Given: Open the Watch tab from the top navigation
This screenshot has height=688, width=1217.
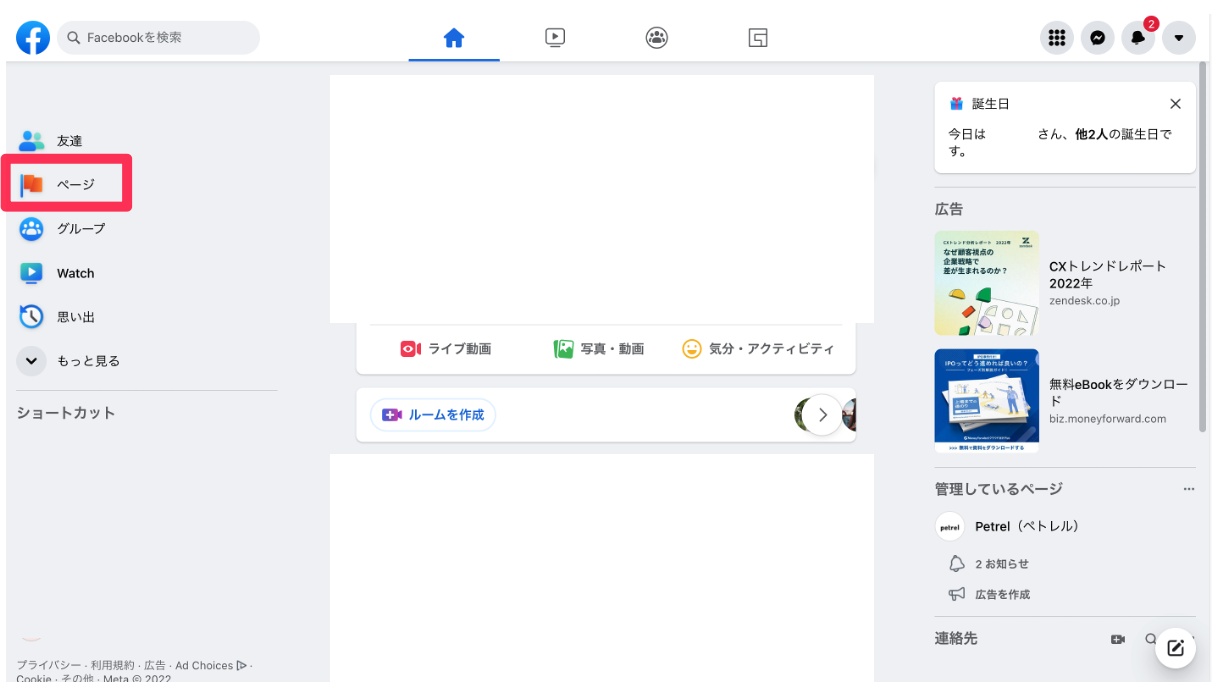Looking at the screenshot, I should 555,37.
